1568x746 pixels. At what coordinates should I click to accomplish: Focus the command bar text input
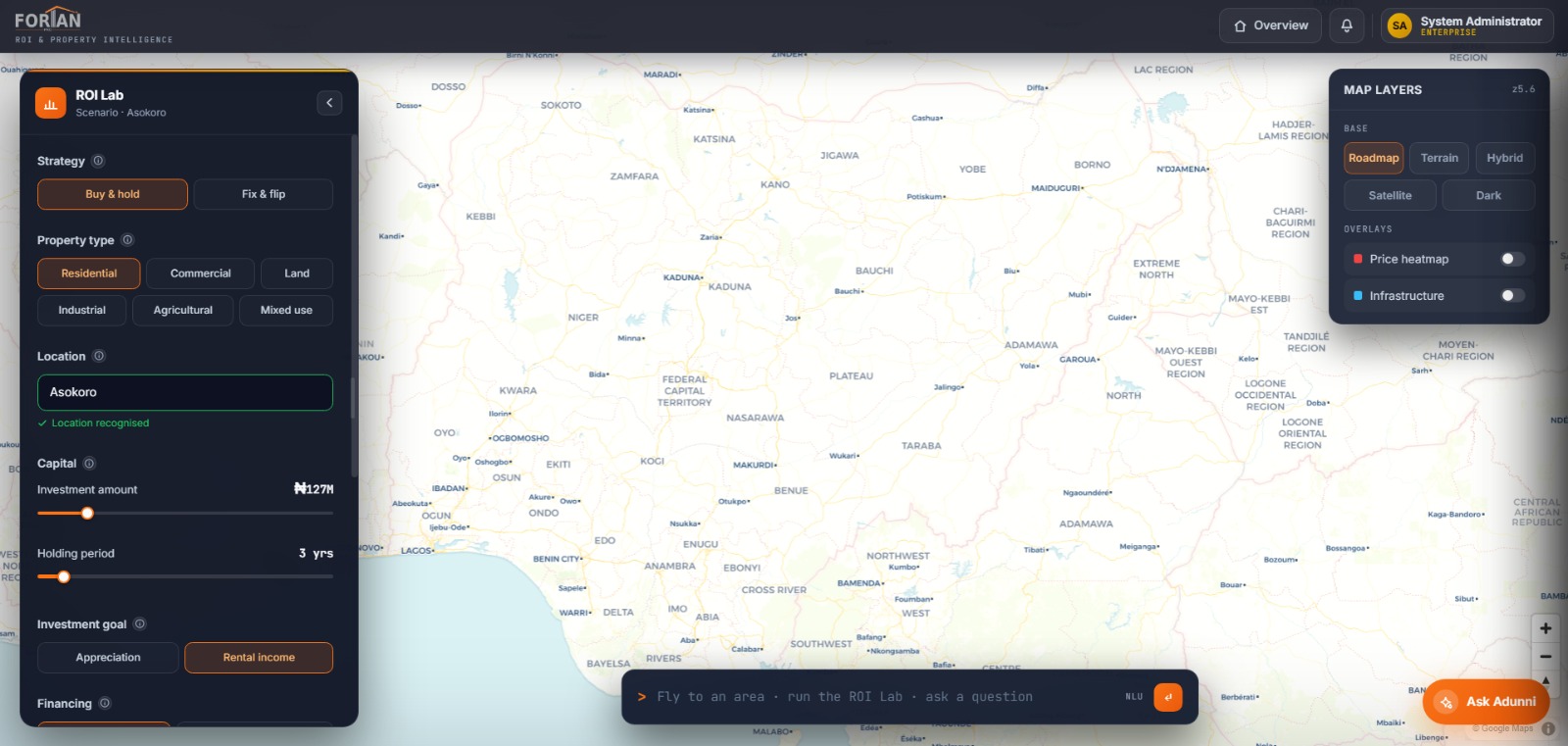[x=882, y=697]
